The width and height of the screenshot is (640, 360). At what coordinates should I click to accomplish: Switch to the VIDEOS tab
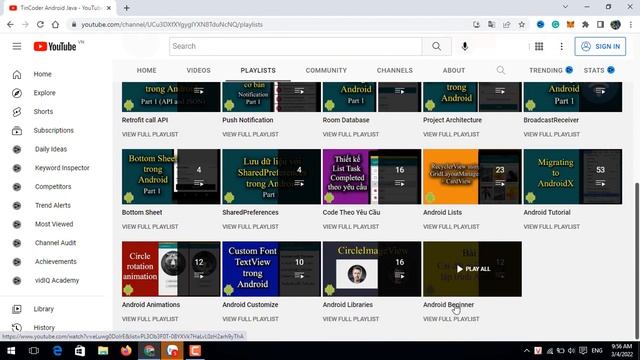point(199,71)
